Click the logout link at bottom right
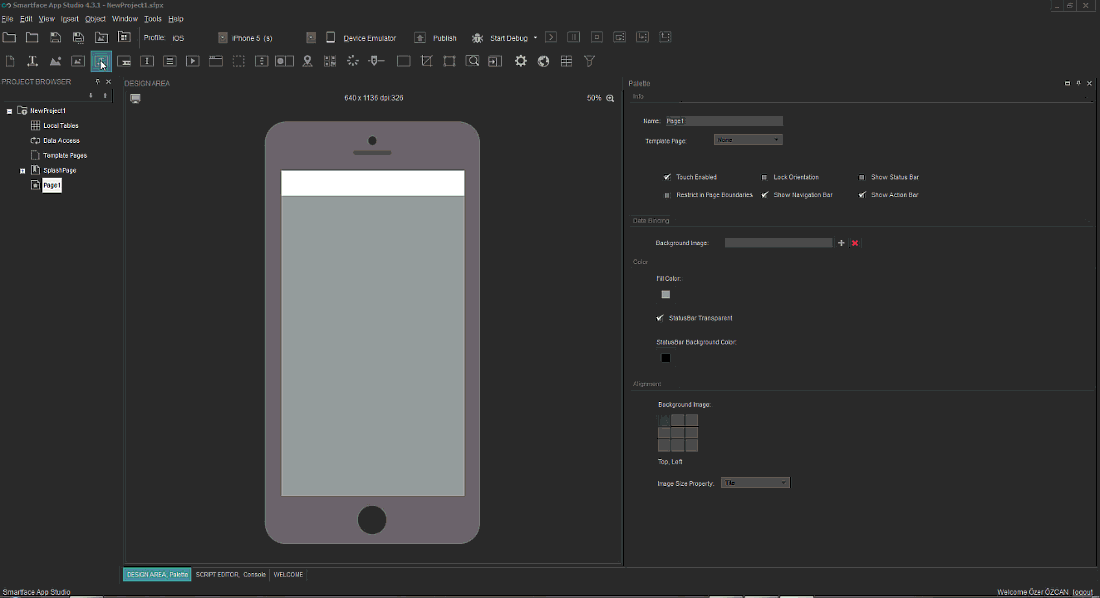The height and width of the screenshot is (598, 1100). tap(1083, 592)
